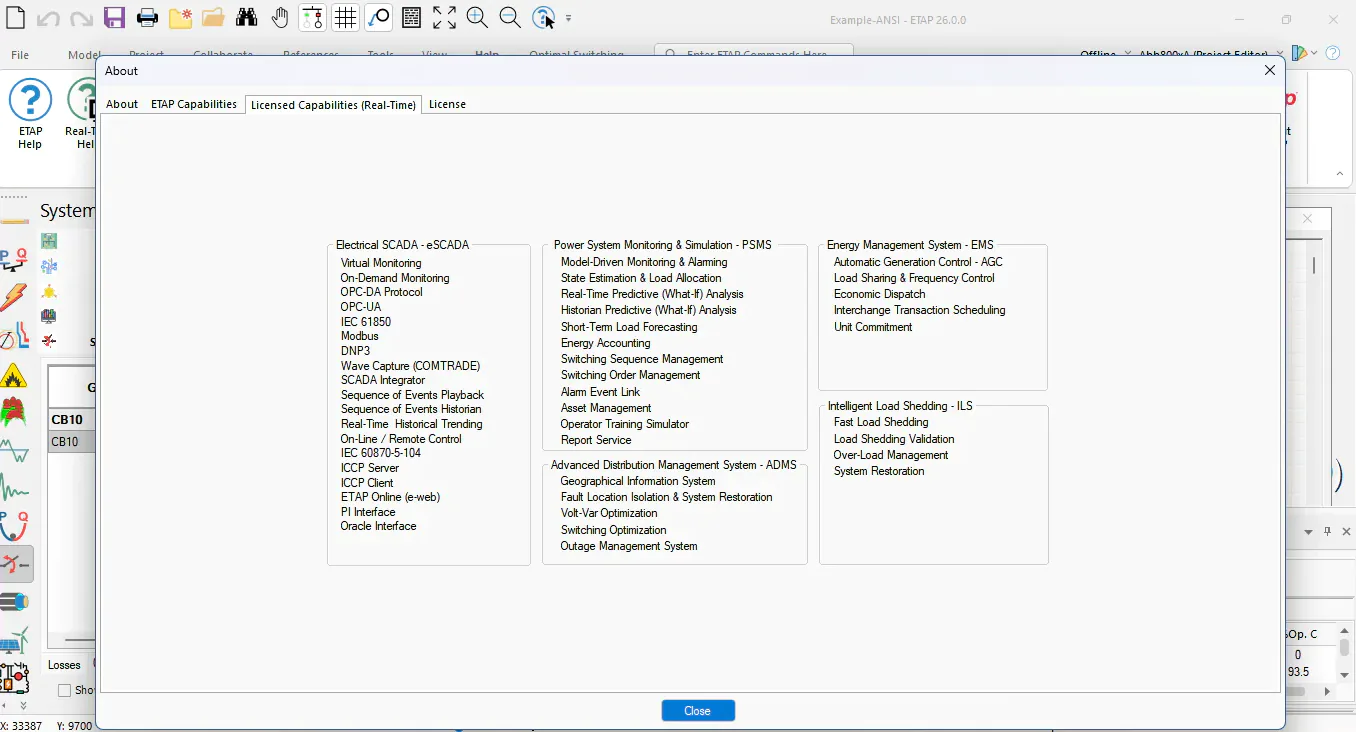
Task: Click the Zoom Out magnifier icon
Action: coord(510,18)
